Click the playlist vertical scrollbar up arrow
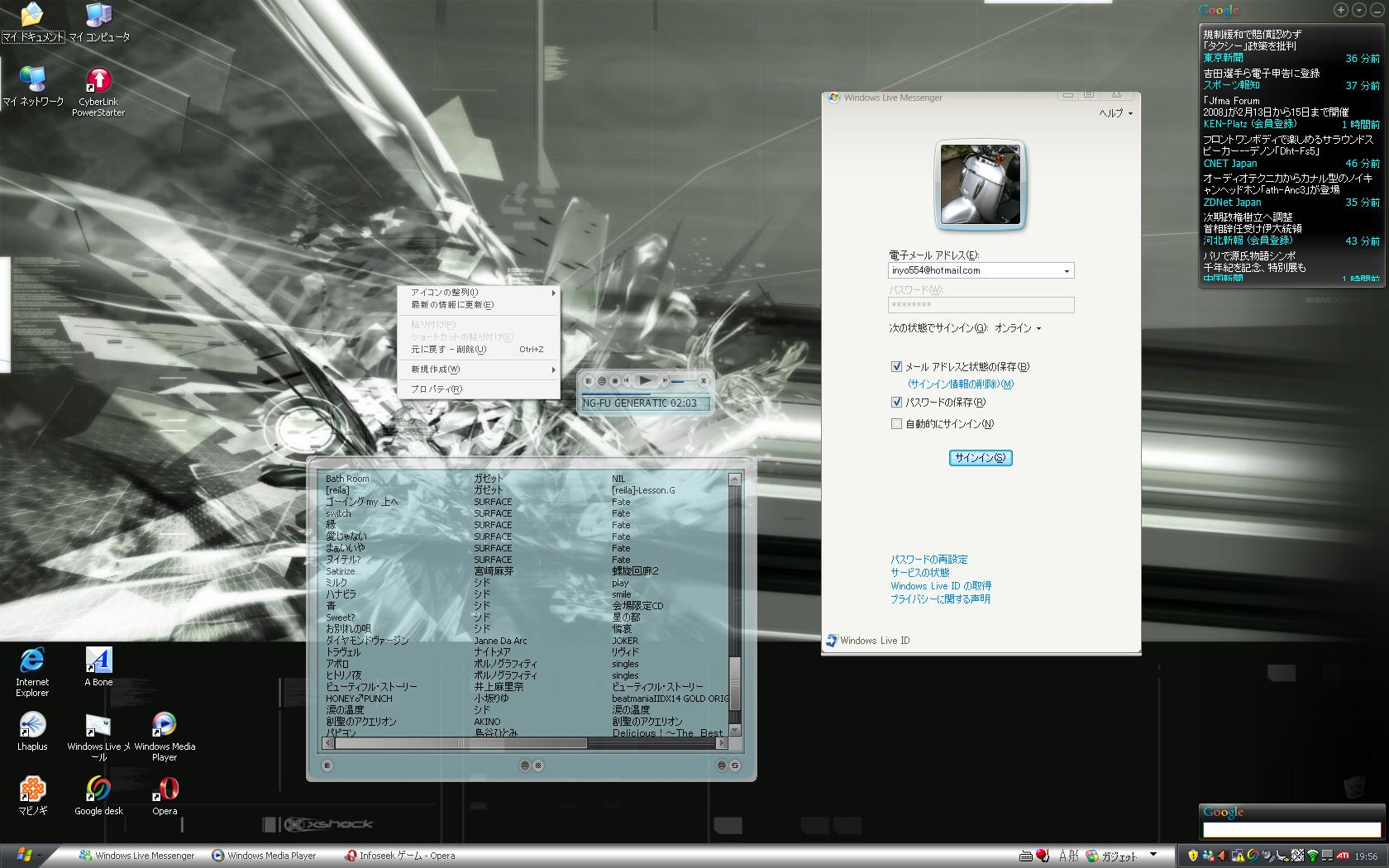 [734, 479]
